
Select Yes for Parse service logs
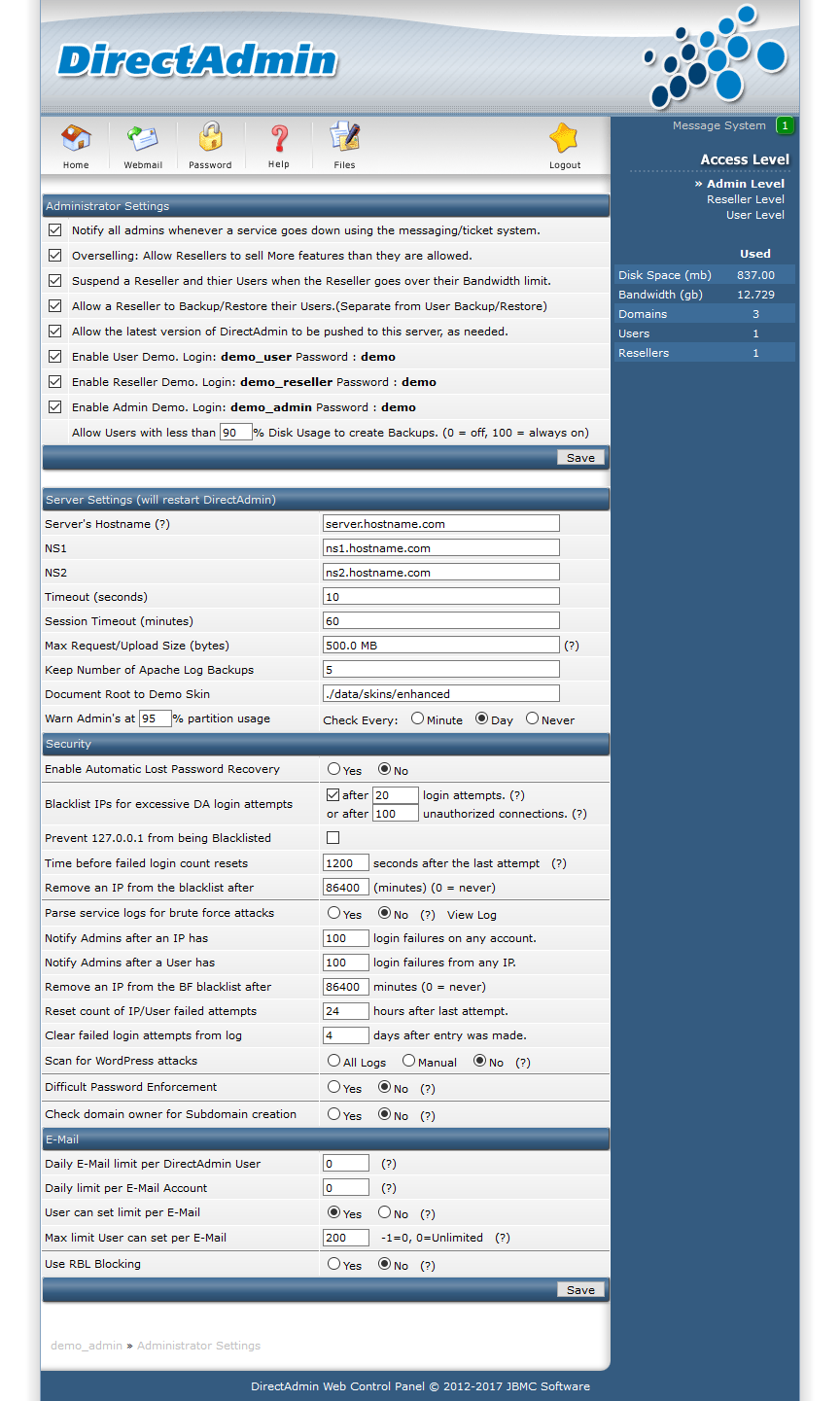[333, 913]
